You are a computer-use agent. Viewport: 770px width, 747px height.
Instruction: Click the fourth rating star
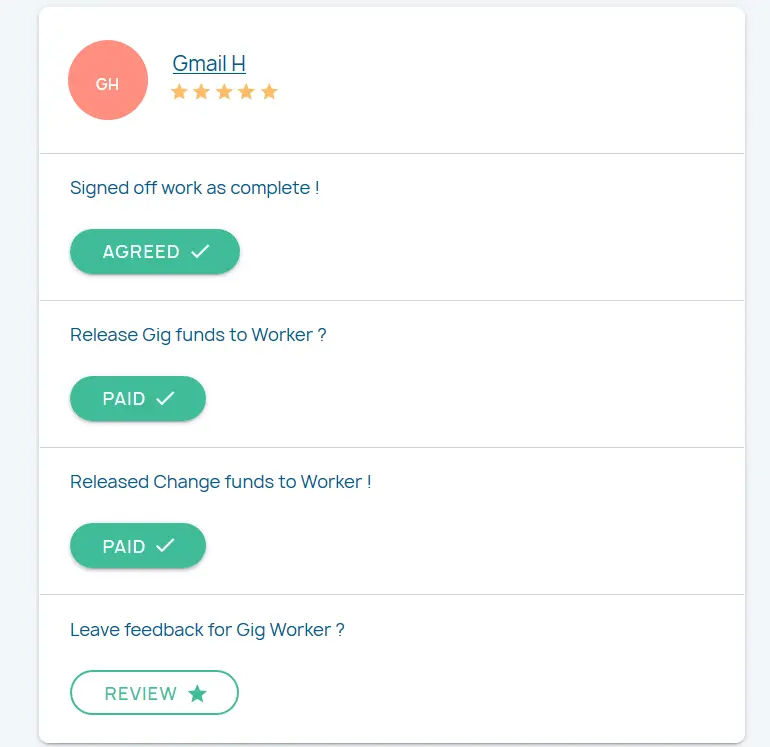(246, 92)
